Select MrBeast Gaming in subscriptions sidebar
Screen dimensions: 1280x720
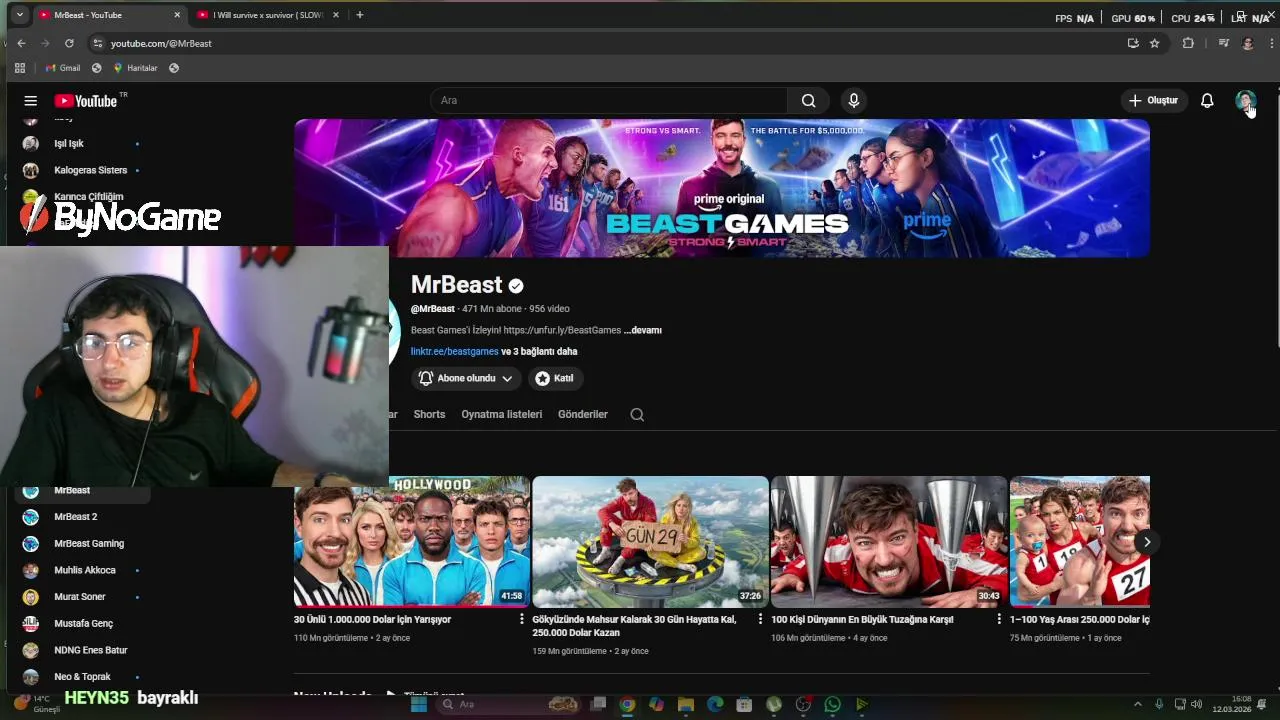pyautogui.click(x=89, y=543)
